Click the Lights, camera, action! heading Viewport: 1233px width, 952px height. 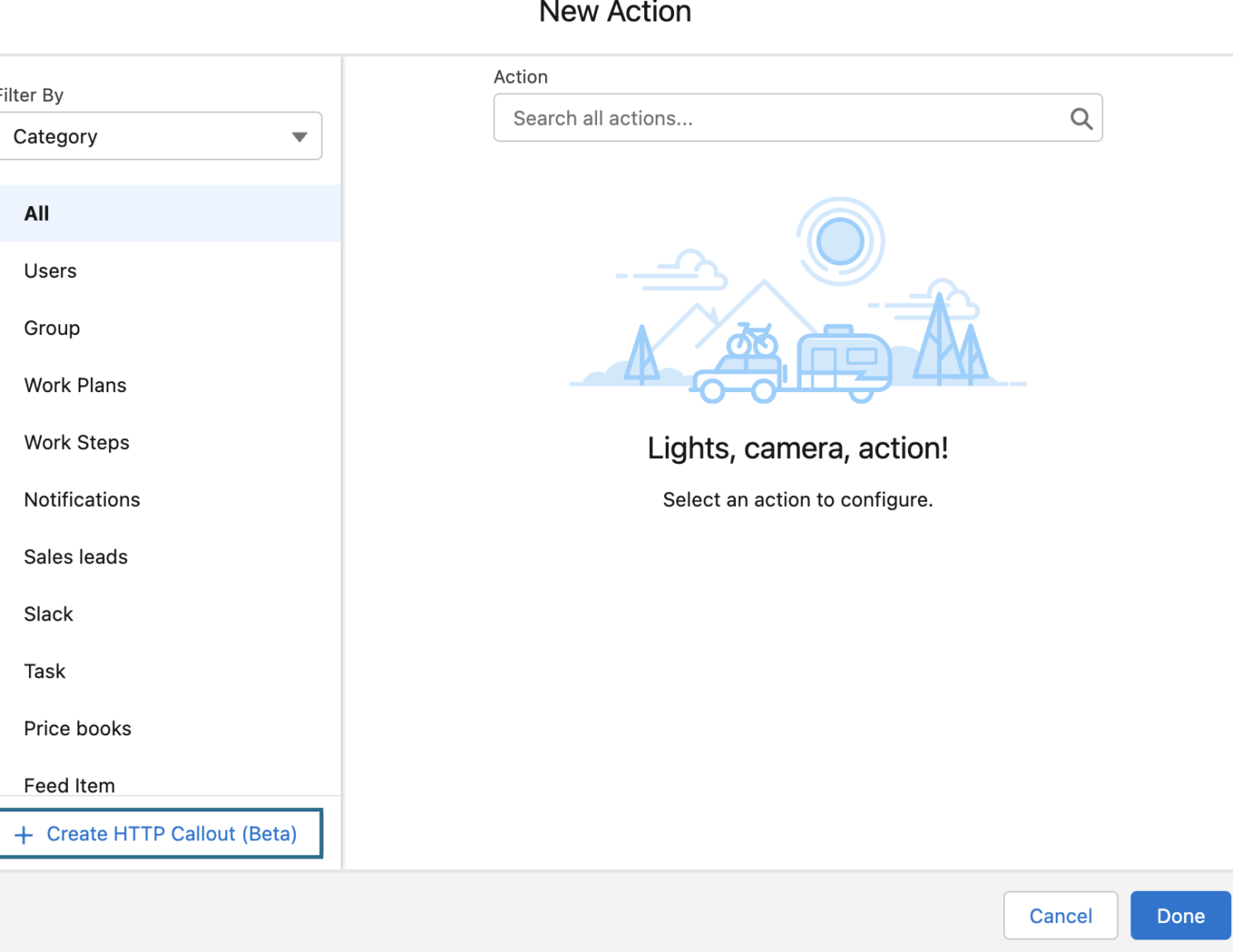pos(797,448)
